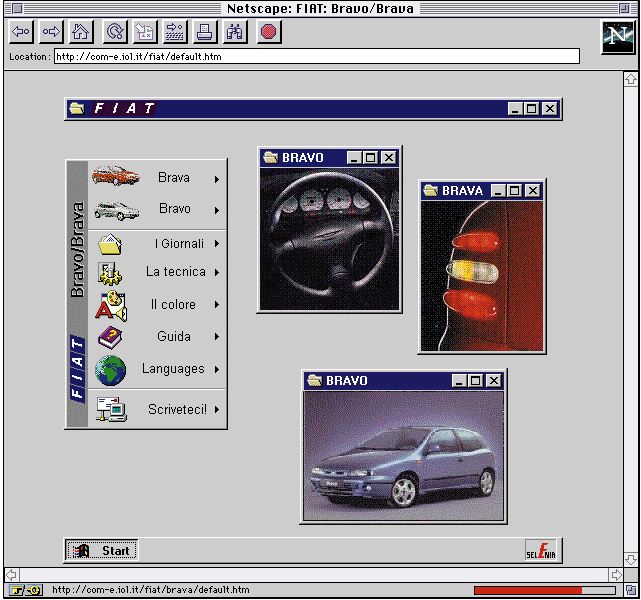The height and width of the screenshot is (600, 641).
Task: Reload the page using the Reload icon
Action: coord(113,32)
